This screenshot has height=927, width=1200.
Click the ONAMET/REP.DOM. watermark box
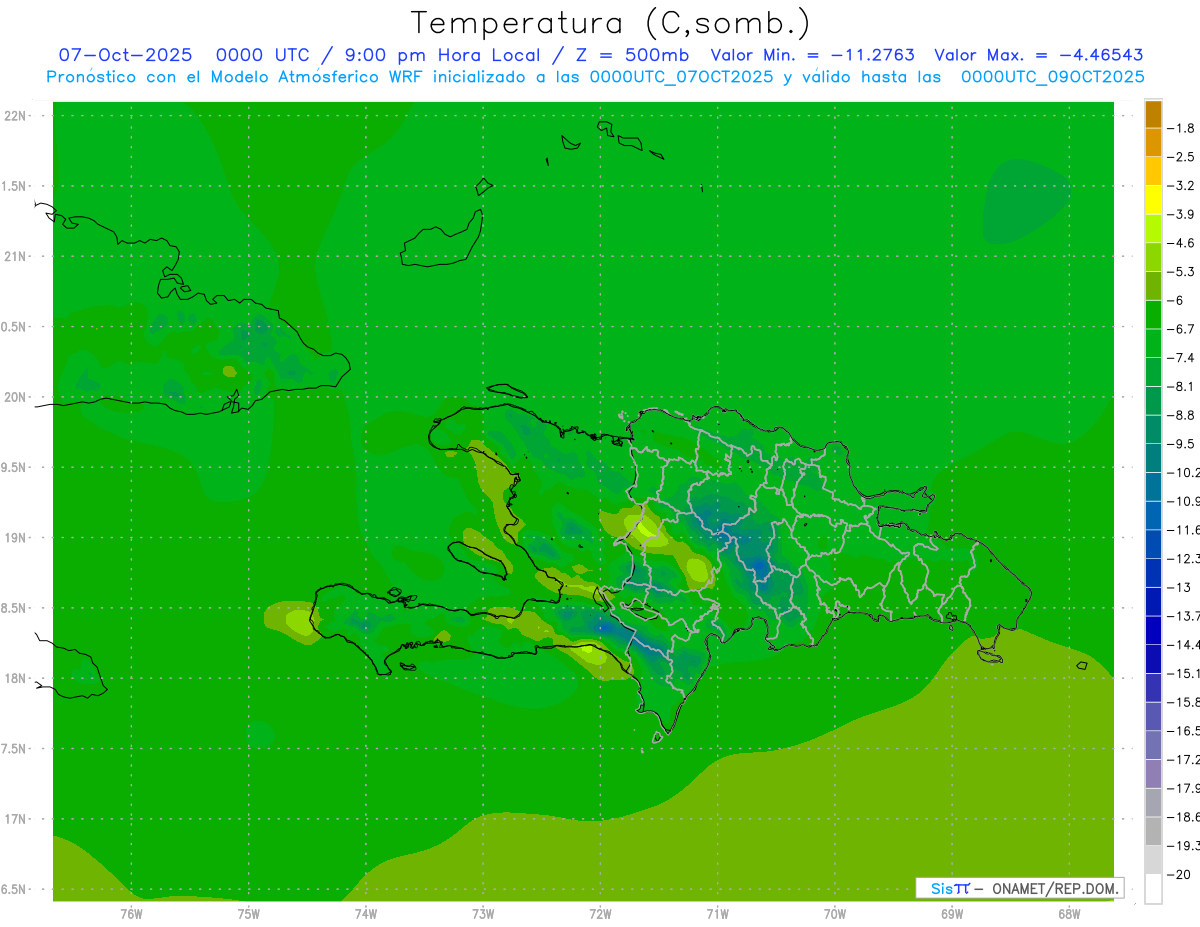1019,888
